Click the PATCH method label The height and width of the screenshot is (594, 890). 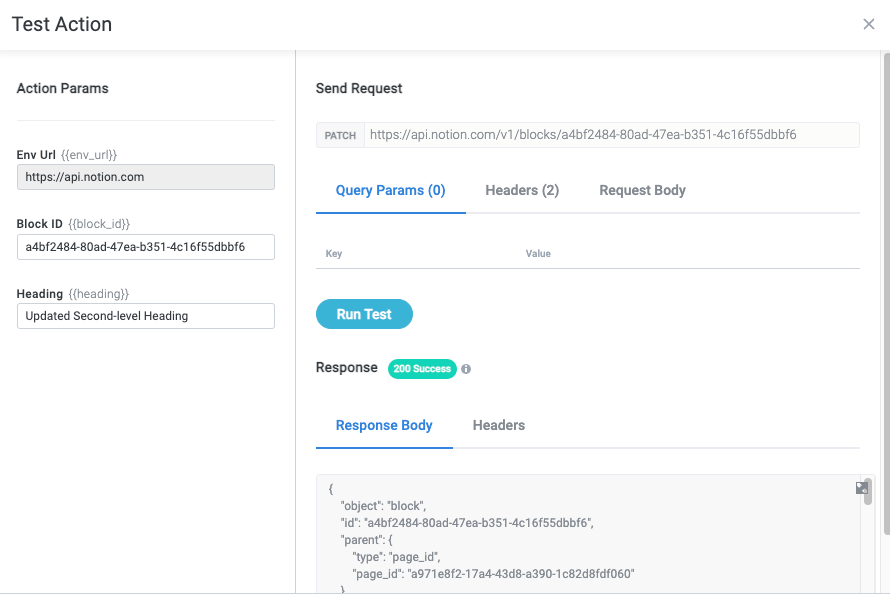[x=340, y=135]
